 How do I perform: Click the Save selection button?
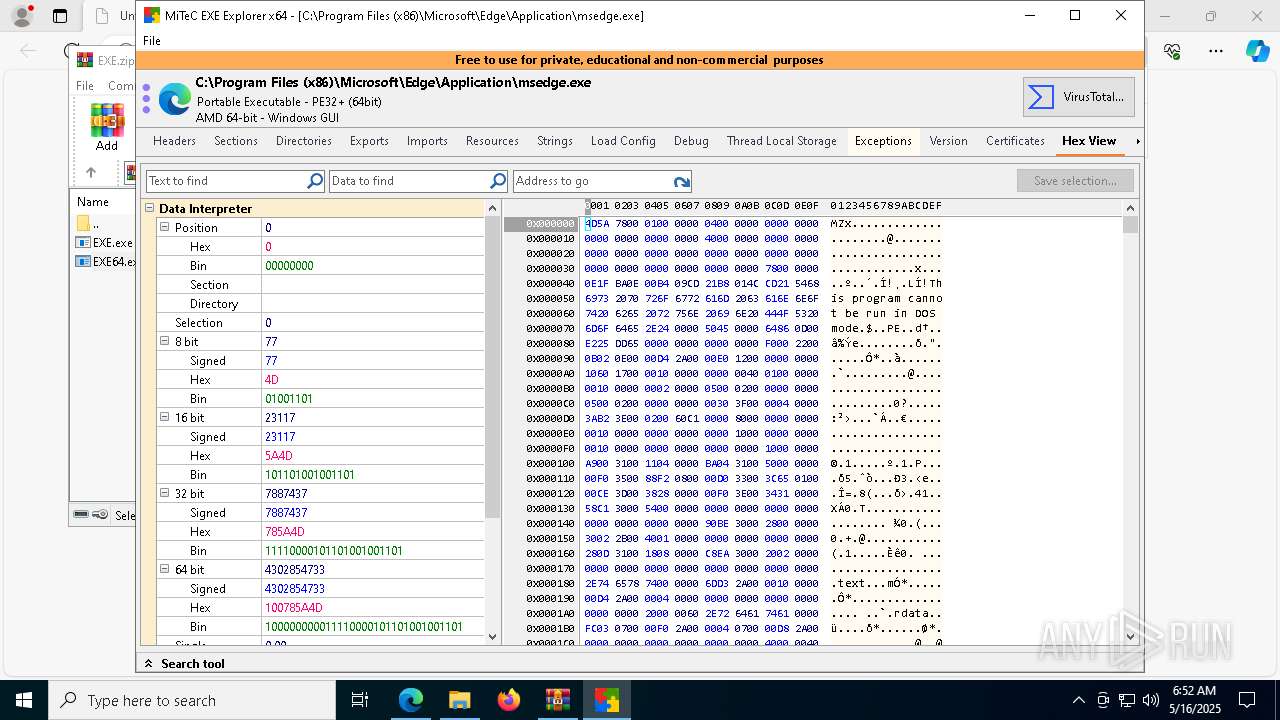pyautogui.click(x=1075, y=181)
